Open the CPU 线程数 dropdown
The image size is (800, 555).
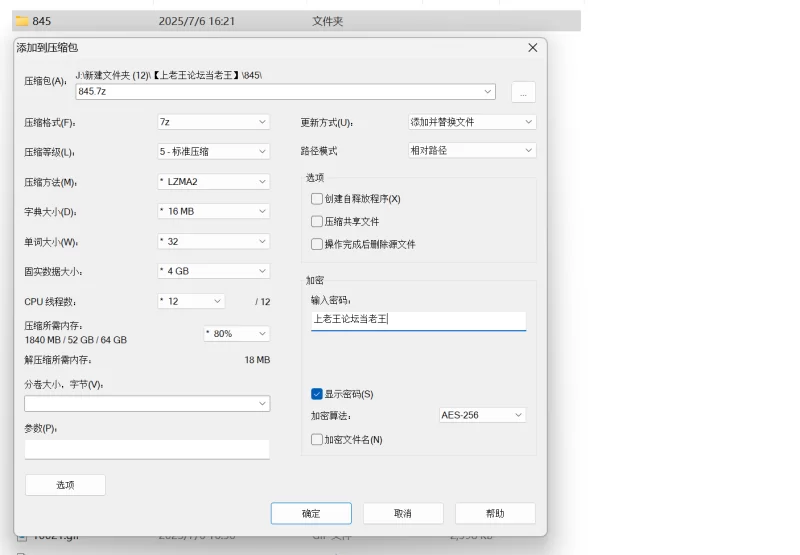point(190,301)
